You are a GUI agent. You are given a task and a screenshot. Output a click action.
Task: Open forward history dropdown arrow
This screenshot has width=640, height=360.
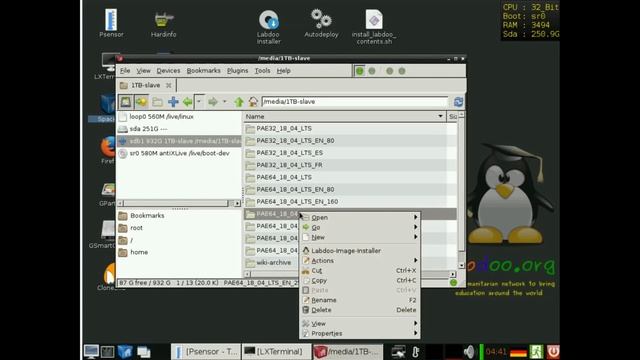[x=224, y=102]
